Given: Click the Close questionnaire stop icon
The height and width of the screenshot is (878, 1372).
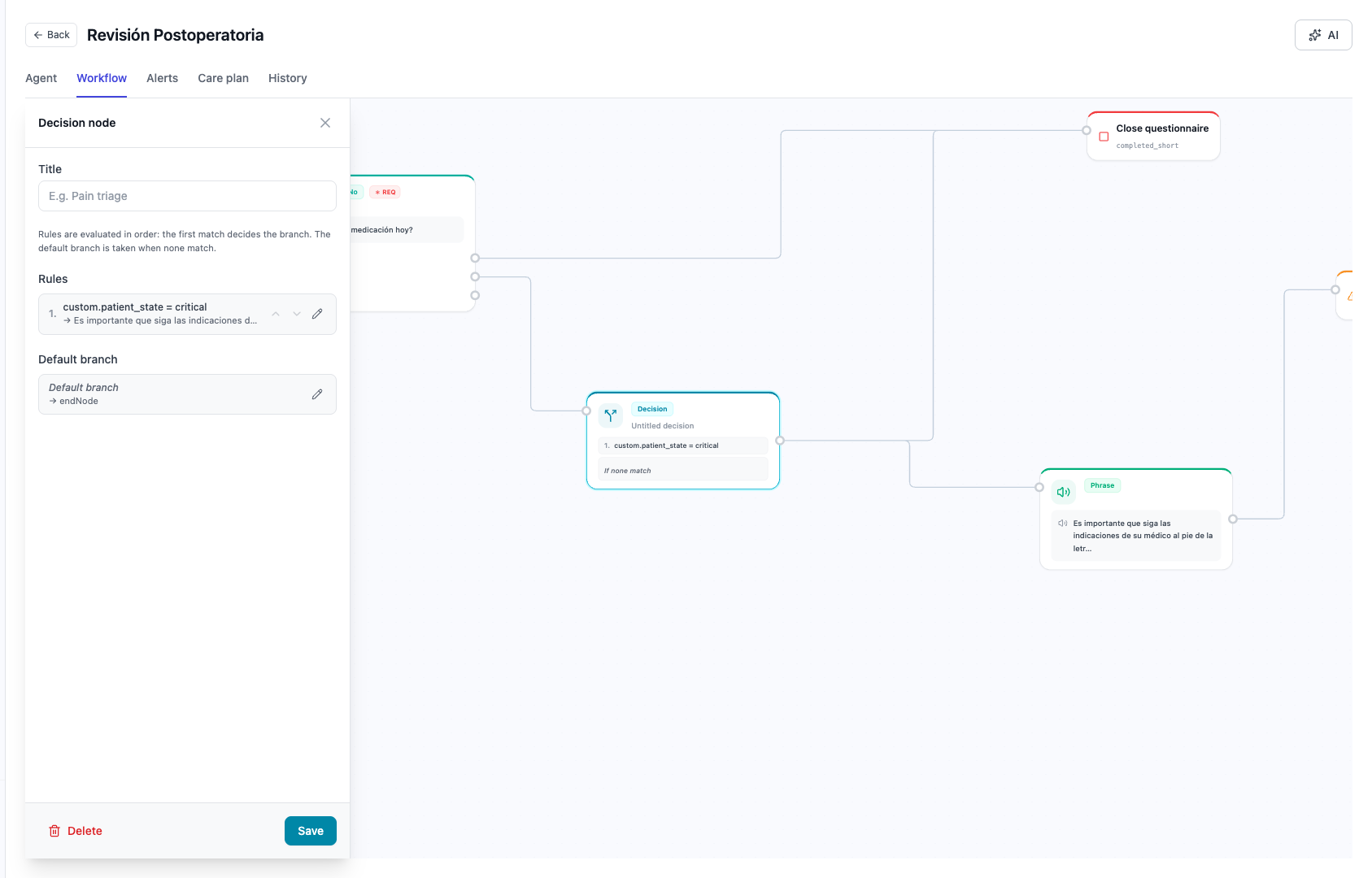Looking at the screenshot, I should point(1104,137).
